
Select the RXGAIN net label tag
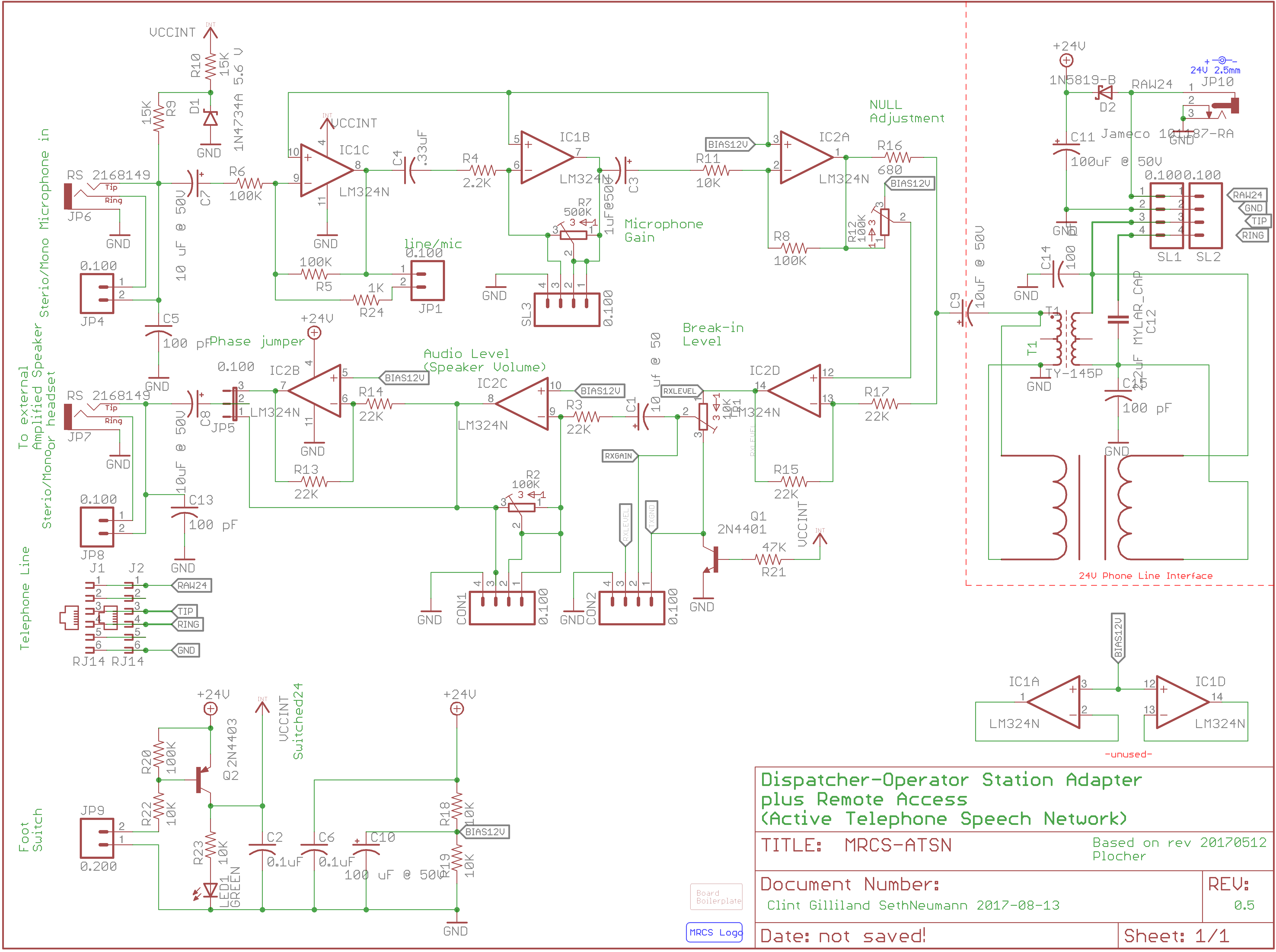point(620,456)
